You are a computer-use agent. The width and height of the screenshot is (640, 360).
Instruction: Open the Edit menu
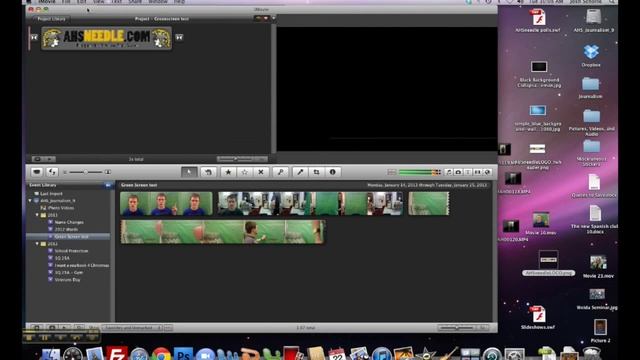[x=81, y=2]
